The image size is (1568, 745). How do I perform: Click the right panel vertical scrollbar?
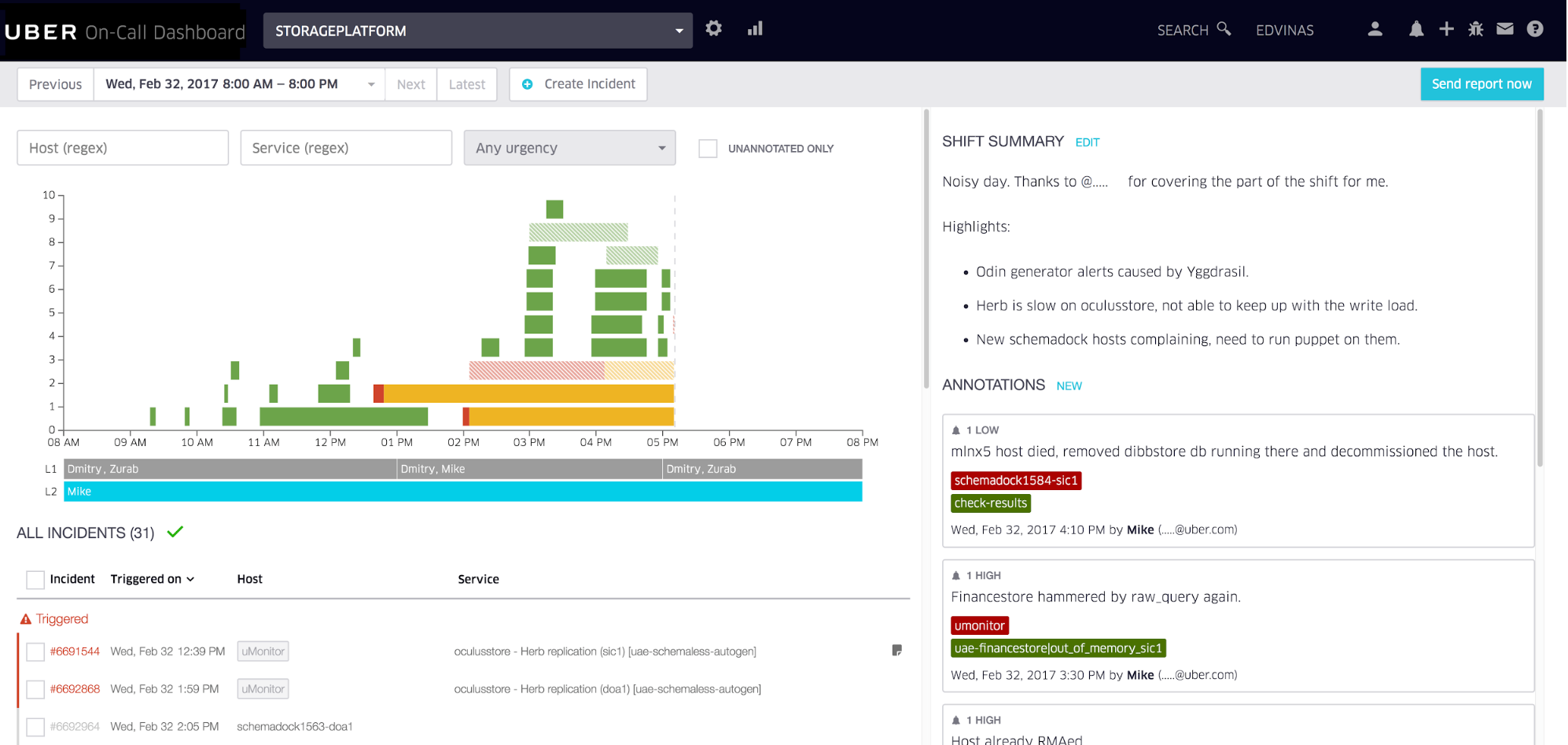(x=1540, y=287)
